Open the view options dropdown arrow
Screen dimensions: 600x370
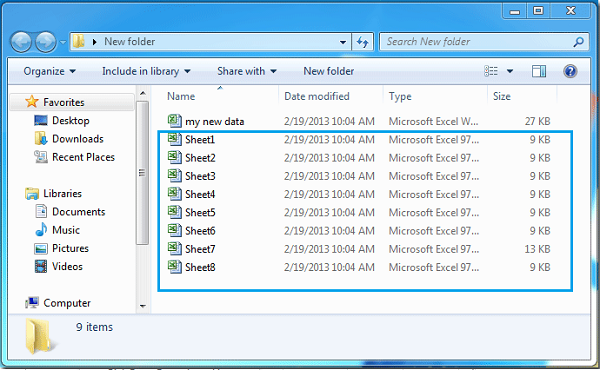click(510, 71)
